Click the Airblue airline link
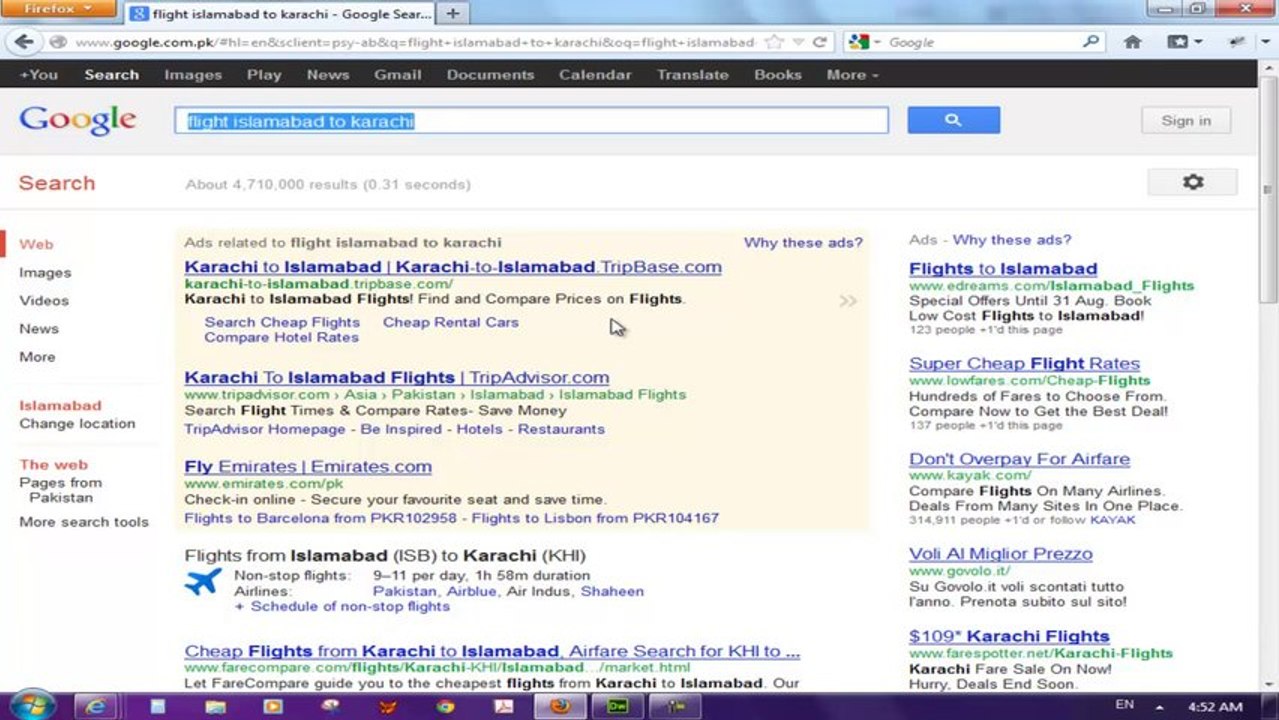This screenshot has width=1279, height=720. tap(471, 591)
